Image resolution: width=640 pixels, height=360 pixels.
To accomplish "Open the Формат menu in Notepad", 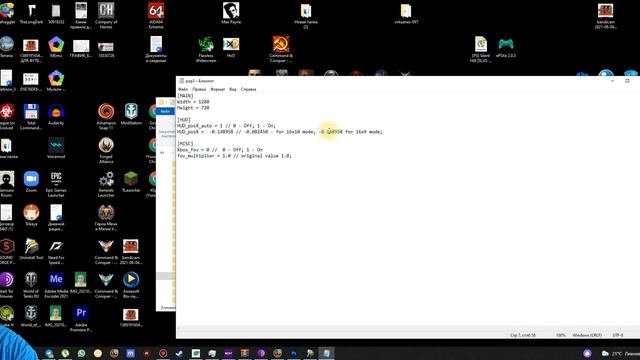I will click(x=218, y=89).
